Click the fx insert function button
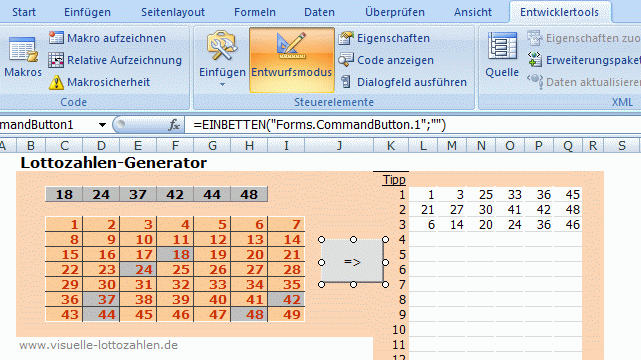641x360 pixels. tap(175, 125)
